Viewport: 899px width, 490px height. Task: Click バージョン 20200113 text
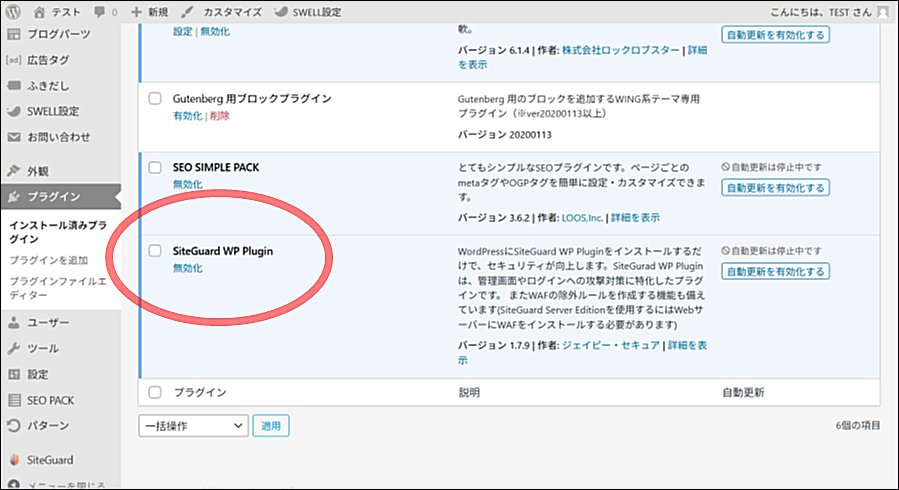coord(505,135)
